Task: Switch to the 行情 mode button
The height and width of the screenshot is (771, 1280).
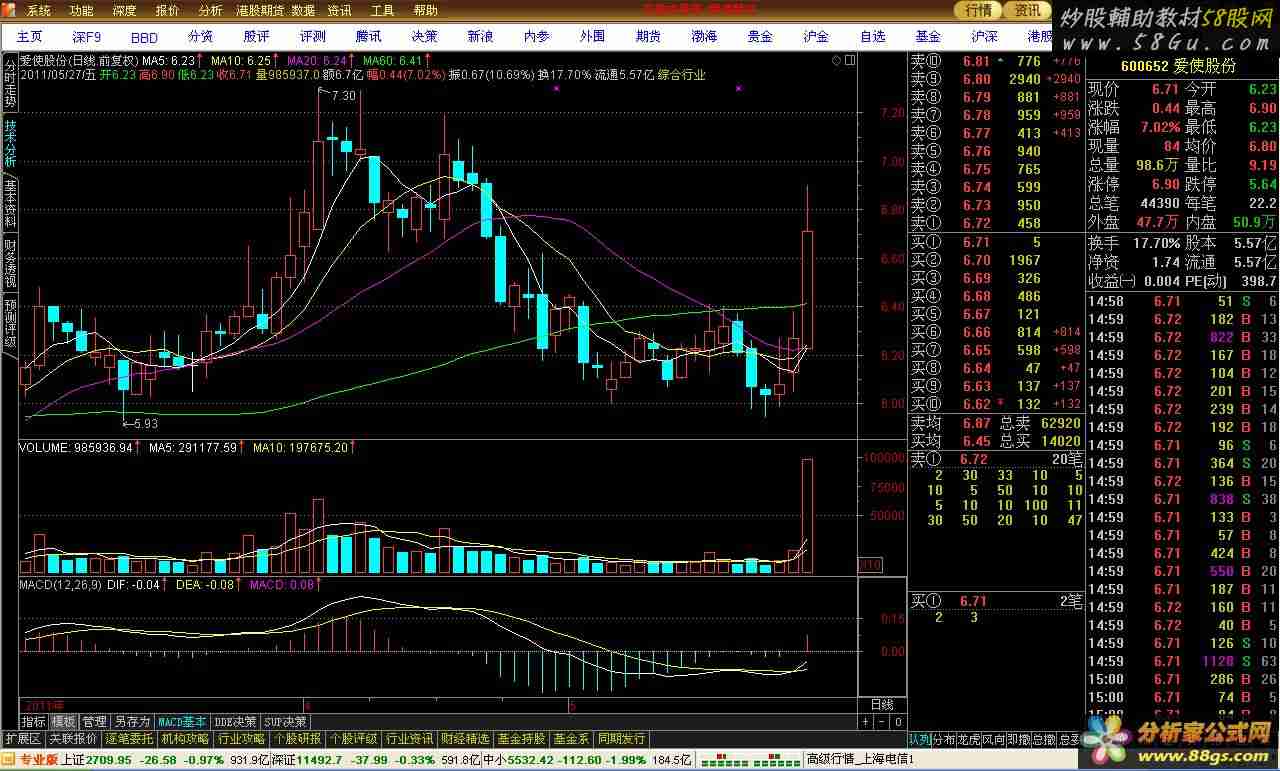Action: (x=979, y=11)
